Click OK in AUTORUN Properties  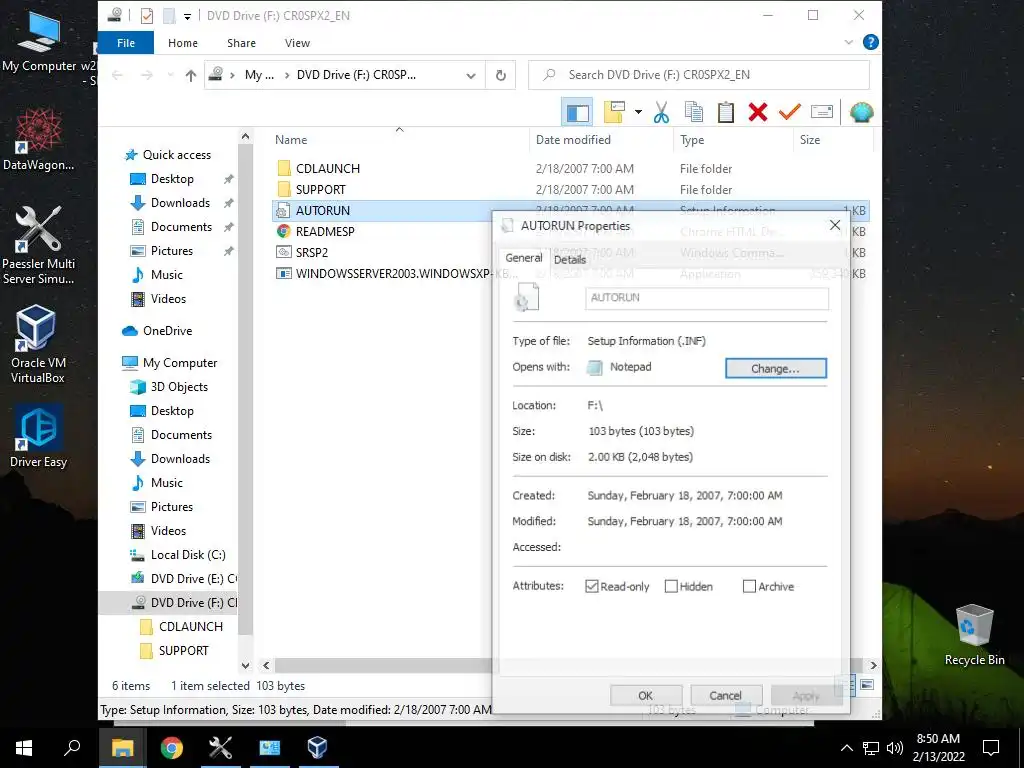646,696
